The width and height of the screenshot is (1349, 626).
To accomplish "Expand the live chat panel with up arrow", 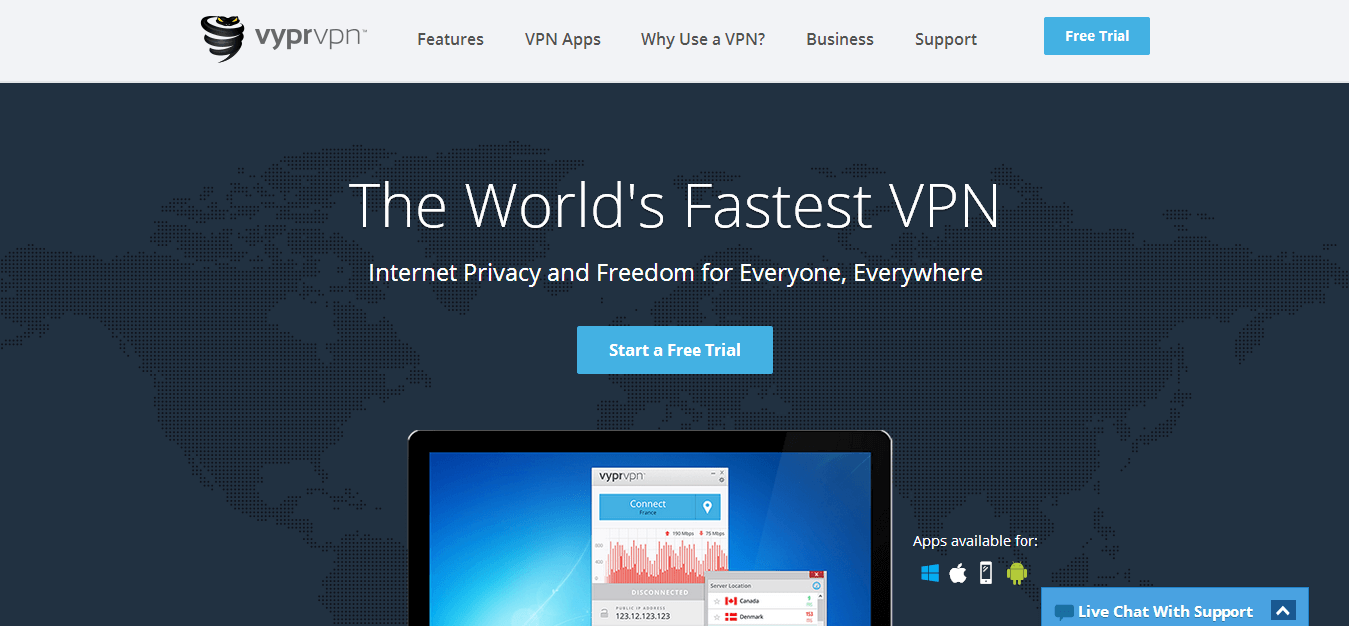I will coord(1283,610).
